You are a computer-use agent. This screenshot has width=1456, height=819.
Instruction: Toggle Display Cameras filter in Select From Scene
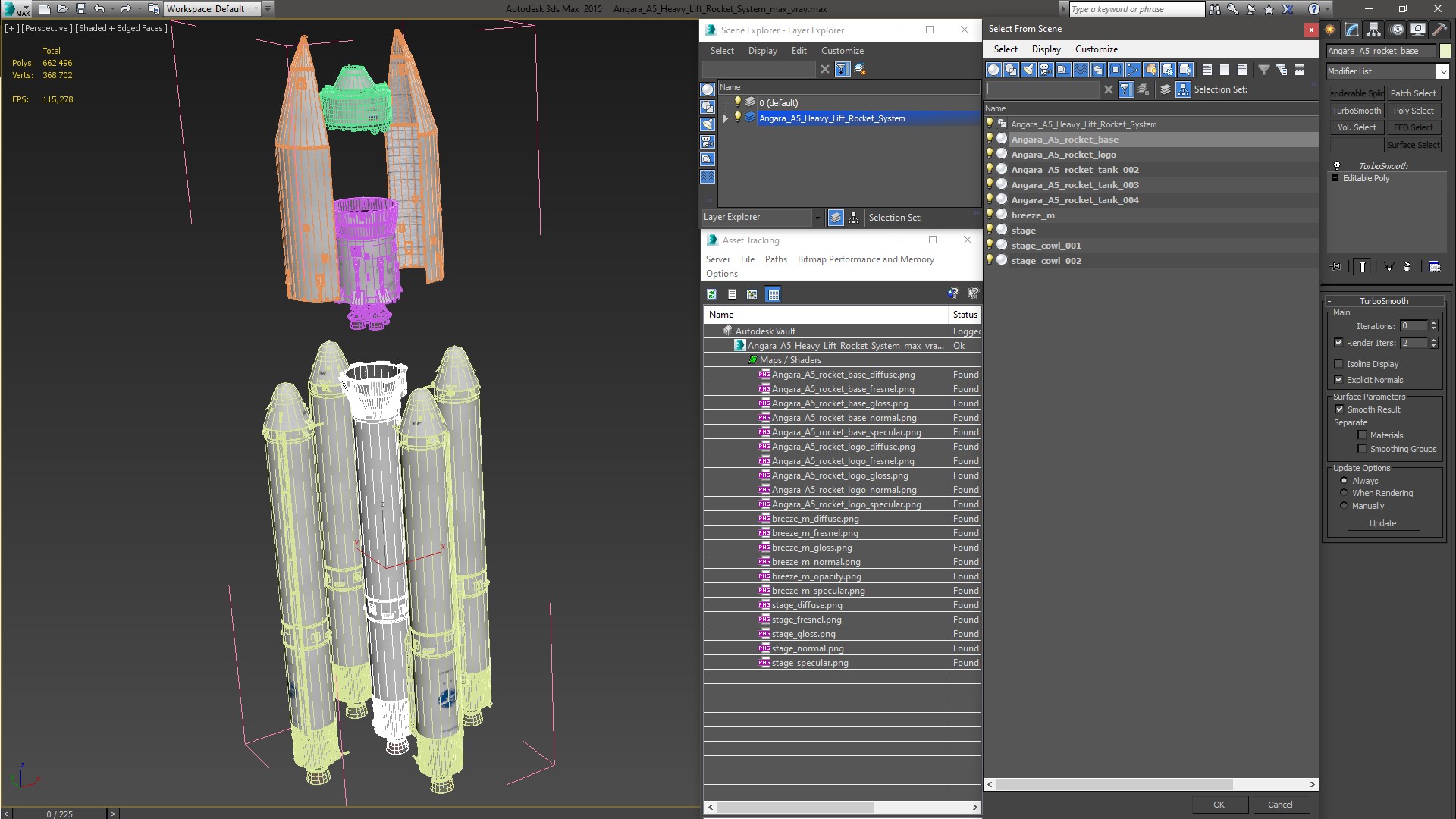pos(1046,70)
